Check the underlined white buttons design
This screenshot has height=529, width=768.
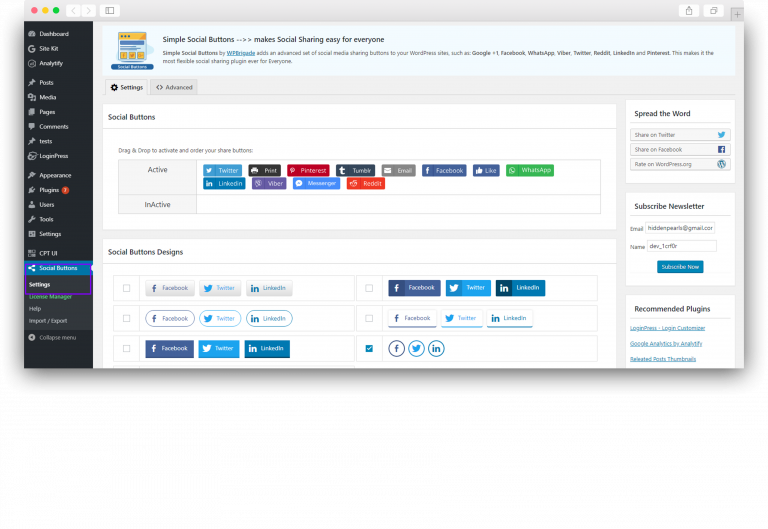369,318
